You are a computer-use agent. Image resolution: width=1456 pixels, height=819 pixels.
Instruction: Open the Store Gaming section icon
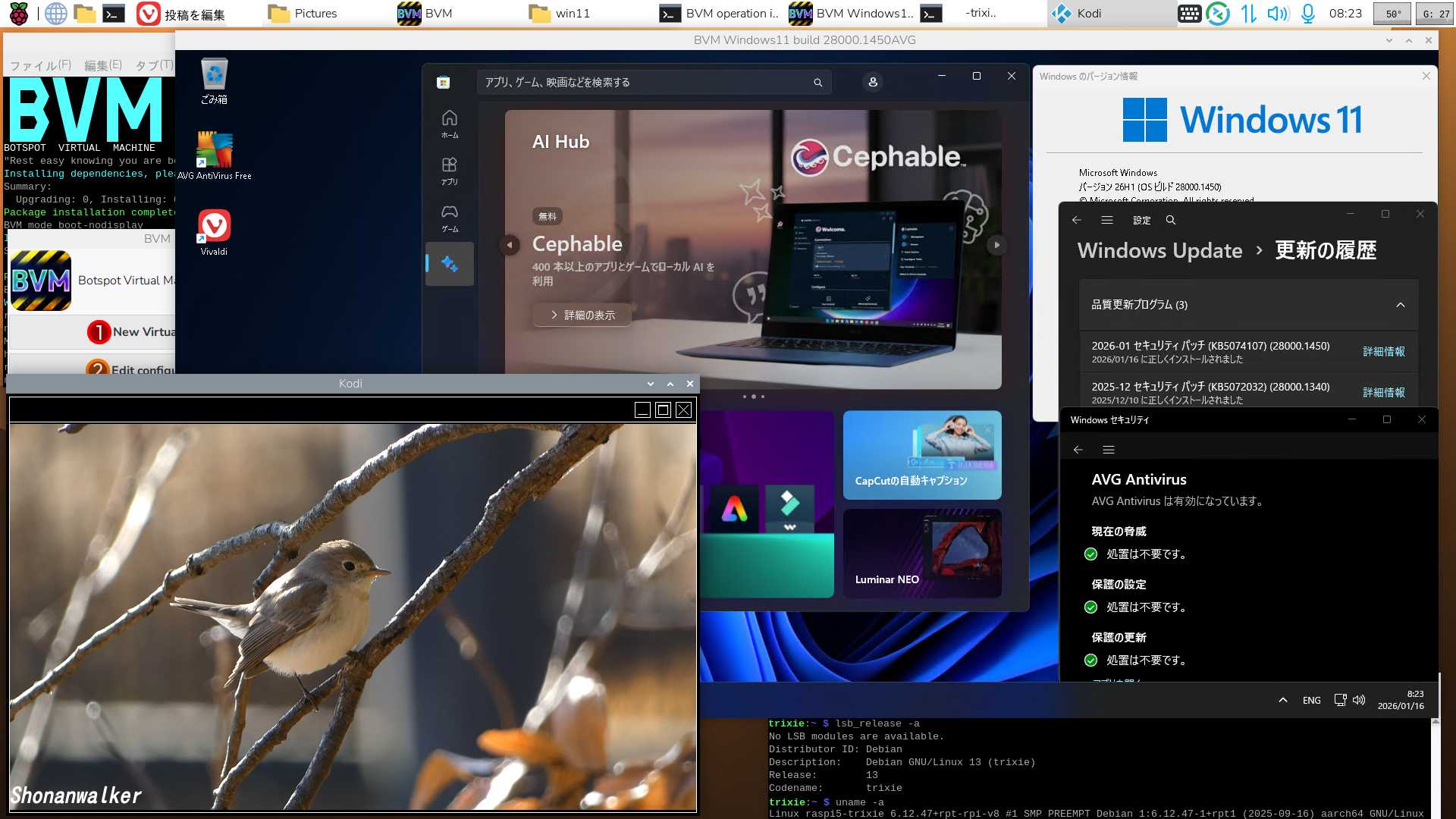pyautogui.click(x=450, y=217)
